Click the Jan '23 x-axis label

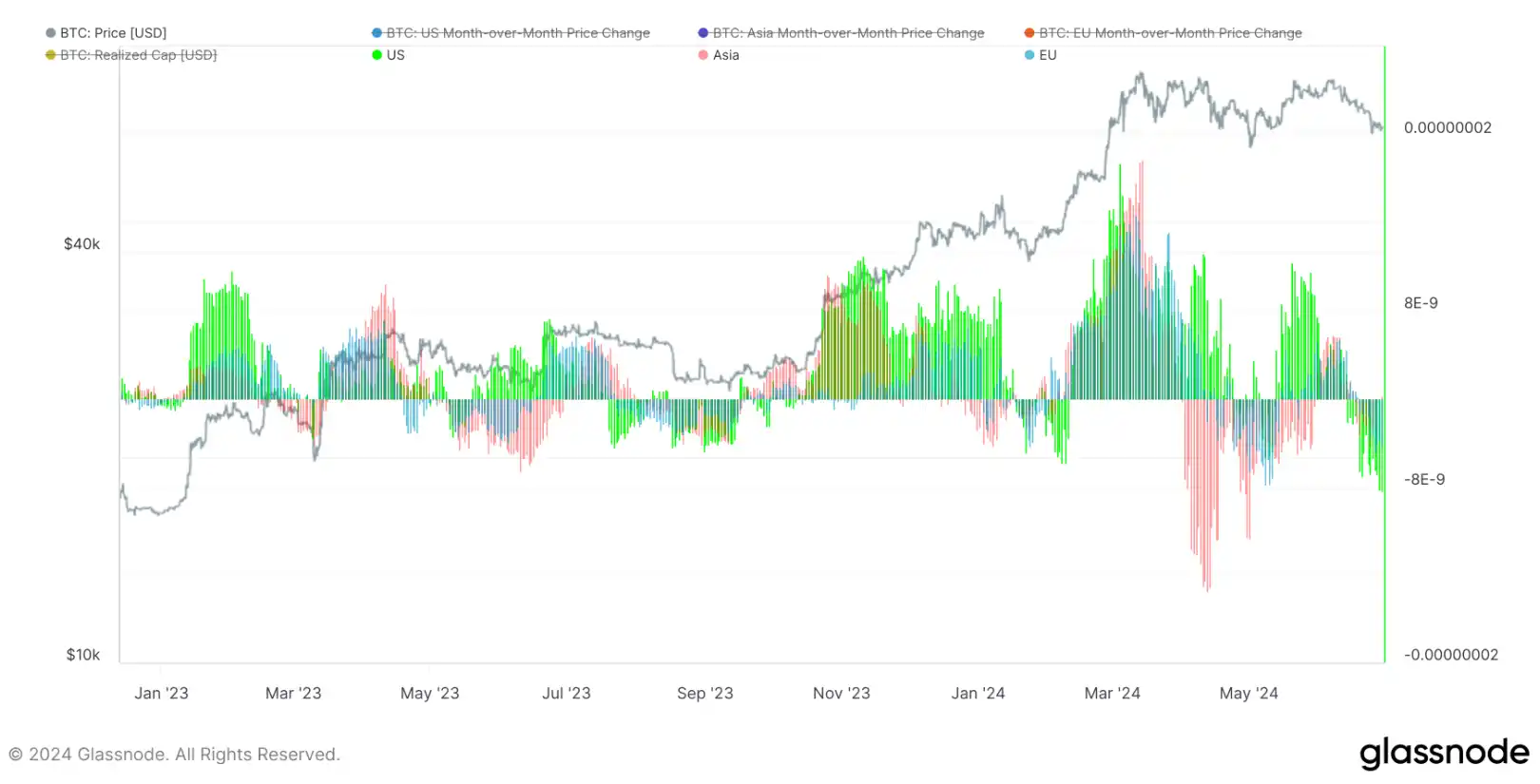(162, 693)
